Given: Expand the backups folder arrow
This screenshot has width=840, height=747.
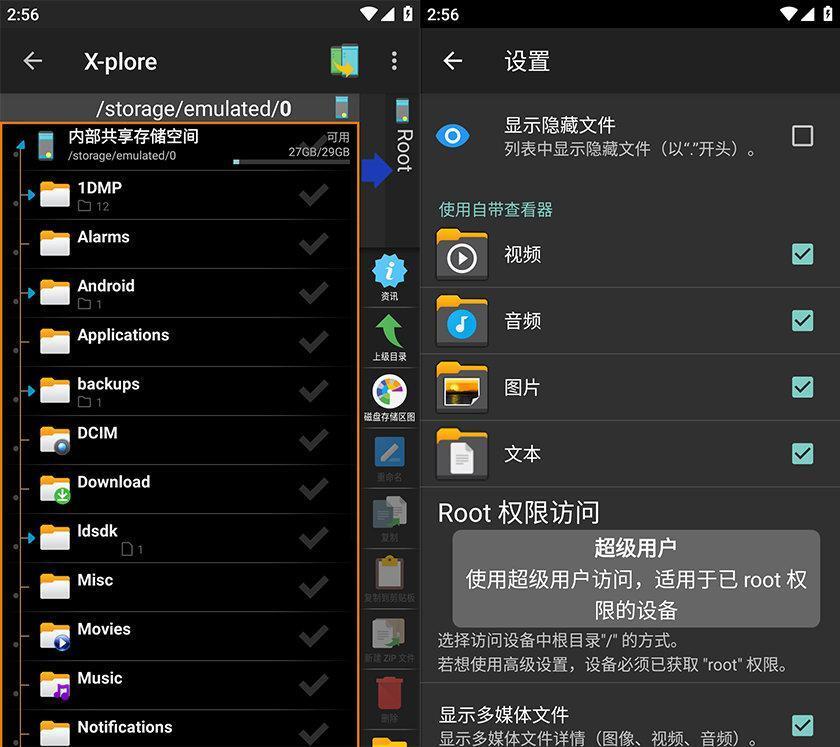Looking at the screenshot, I should 30,391.
